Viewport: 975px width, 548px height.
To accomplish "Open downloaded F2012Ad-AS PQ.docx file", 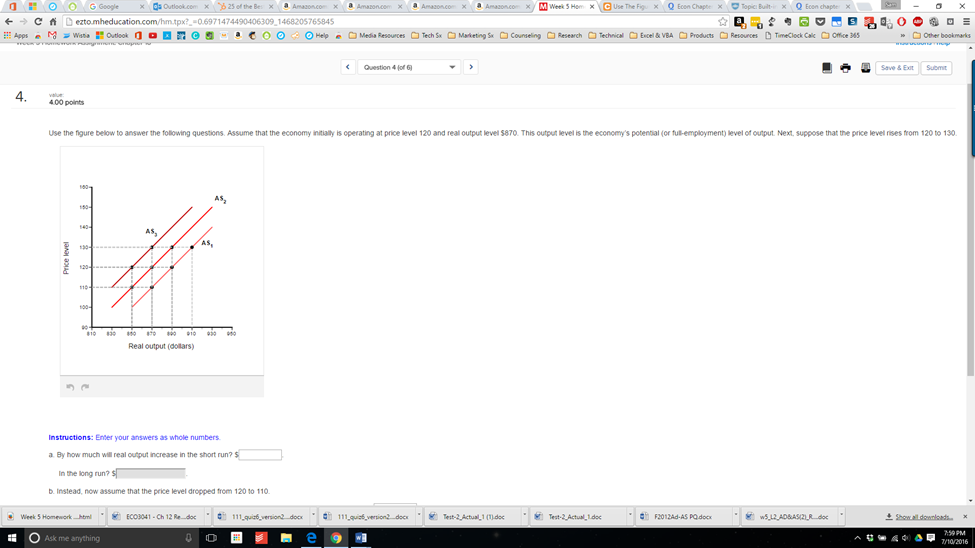I will (x=683, y=516).
